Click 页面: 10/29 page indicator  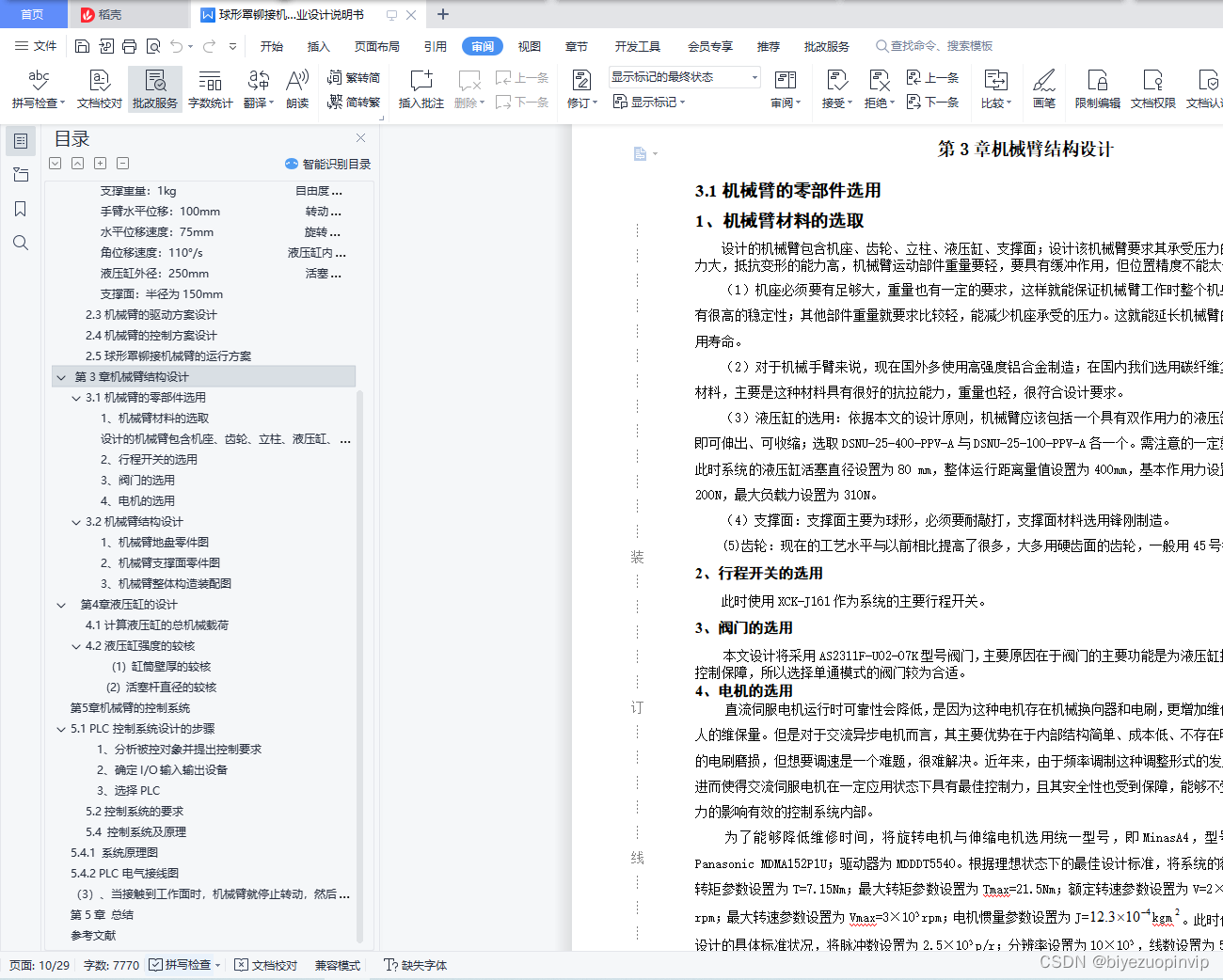click(40, 965)
